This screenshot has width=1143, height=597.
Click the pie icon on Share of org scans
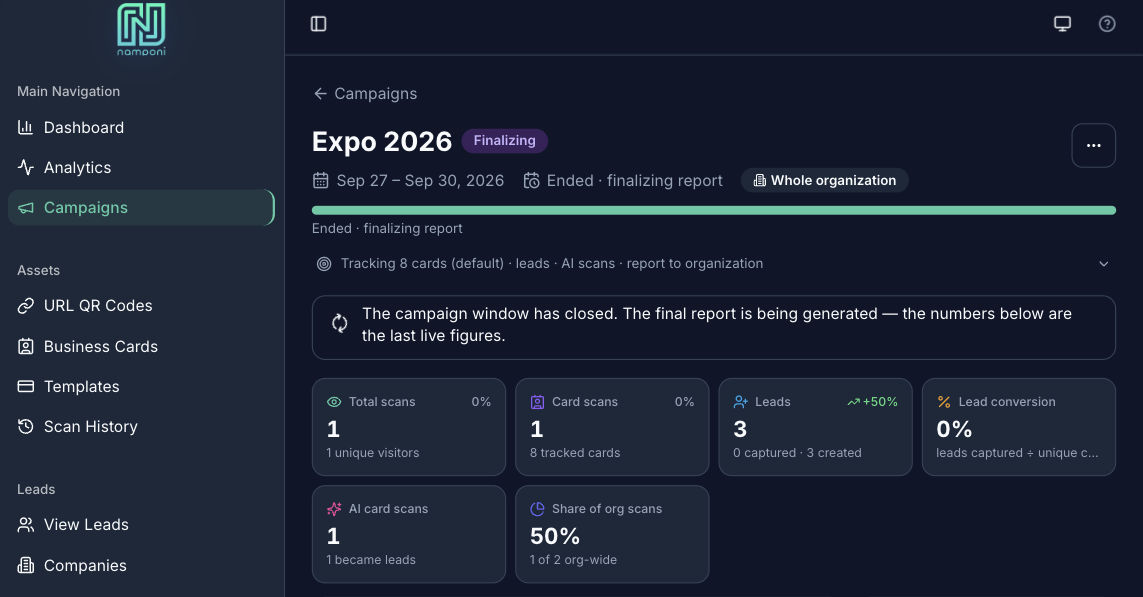tap(537, 509)
